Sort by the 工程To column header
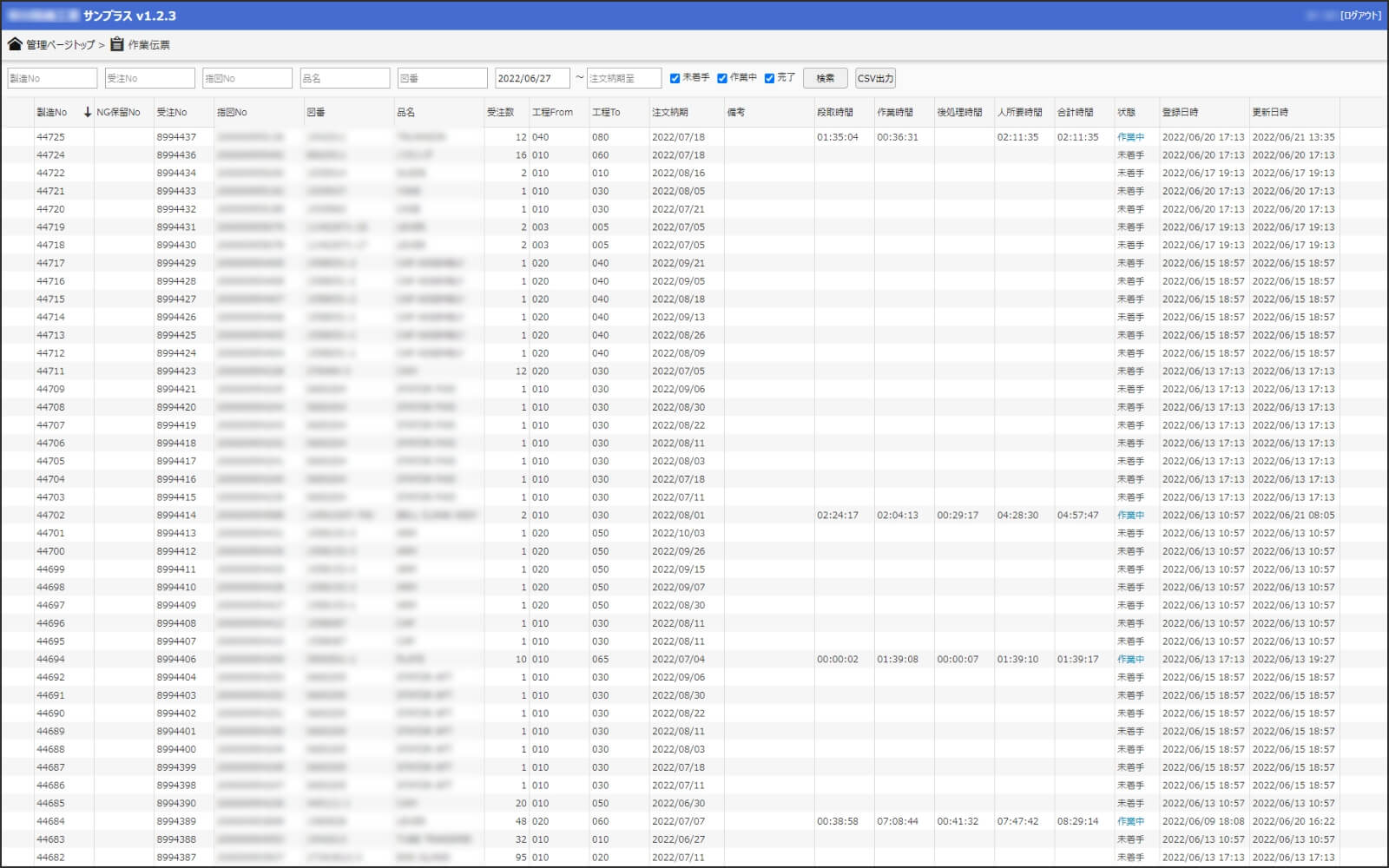The image size is (1389, 868). (x=606, y=112)
